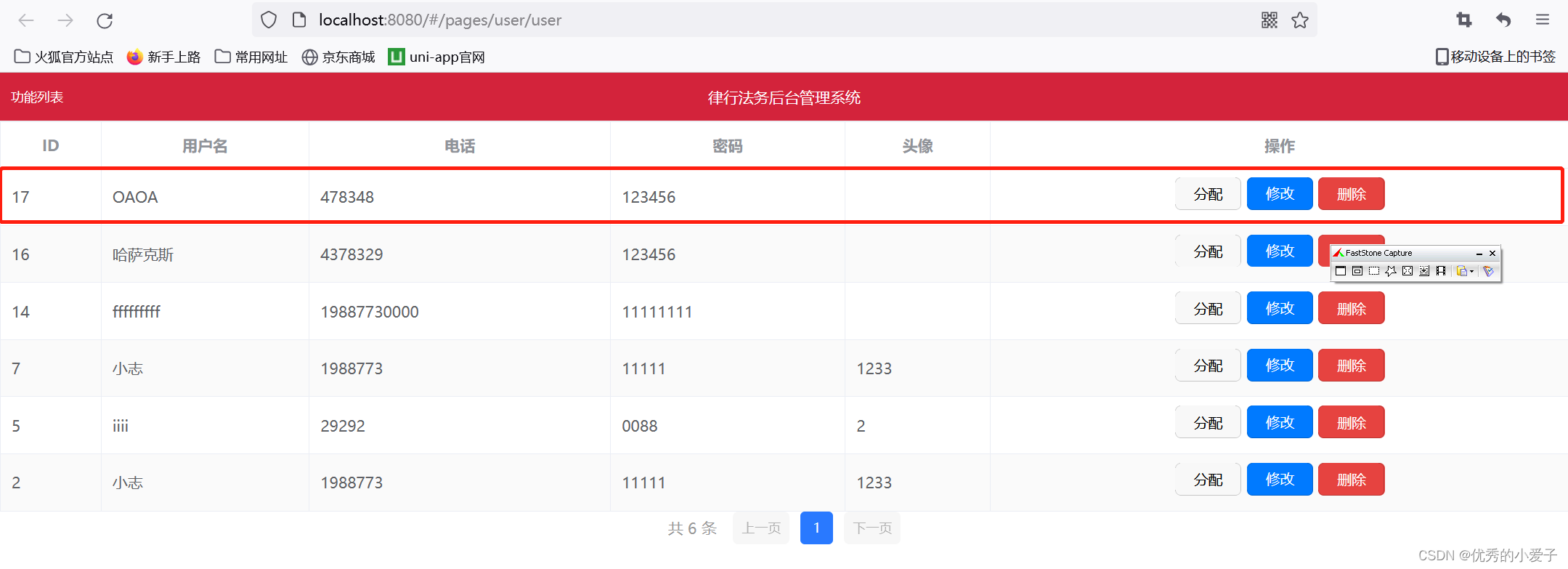Click the browser crop screenshot icon

coord(1464,20)
